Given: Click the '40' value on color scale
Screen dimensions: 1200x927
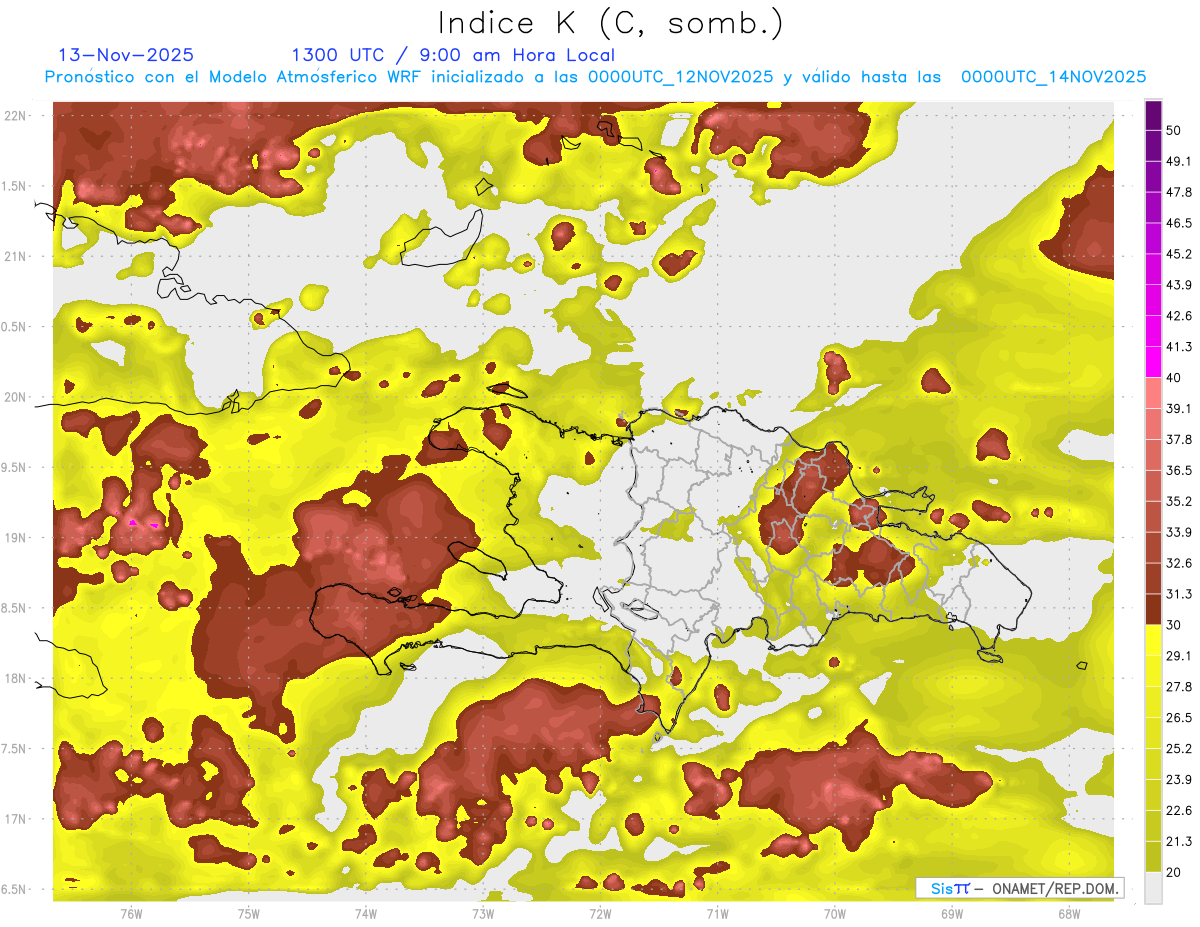Looking at the screenshot, I should [x=1174, y=378].
